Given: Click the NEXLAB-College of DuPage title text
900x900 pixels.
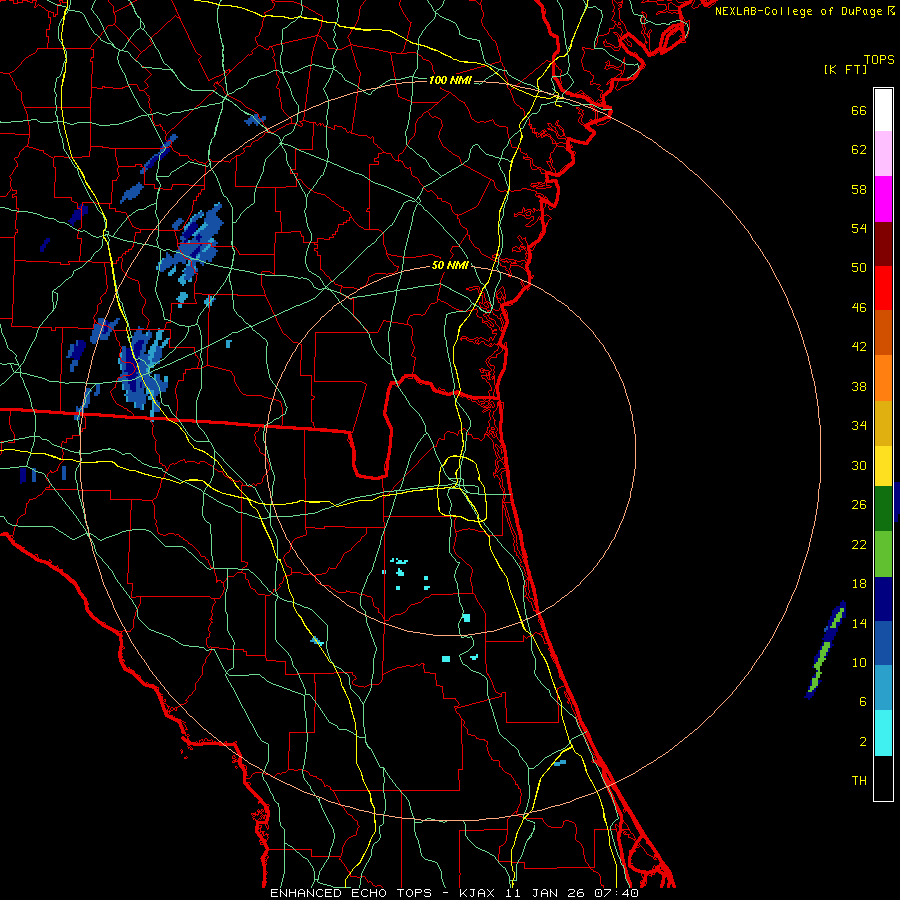Looking at the screenshot, I should pos(800,11).
